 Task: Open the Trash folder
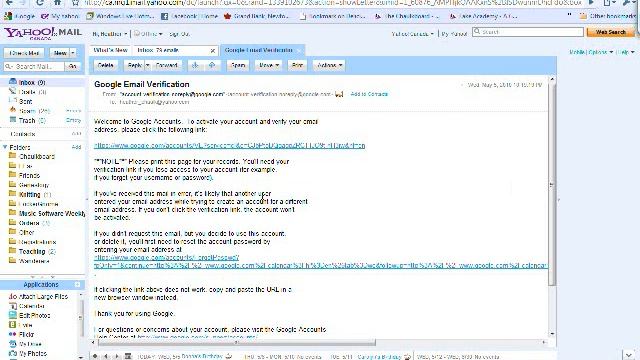pos(27,120)
